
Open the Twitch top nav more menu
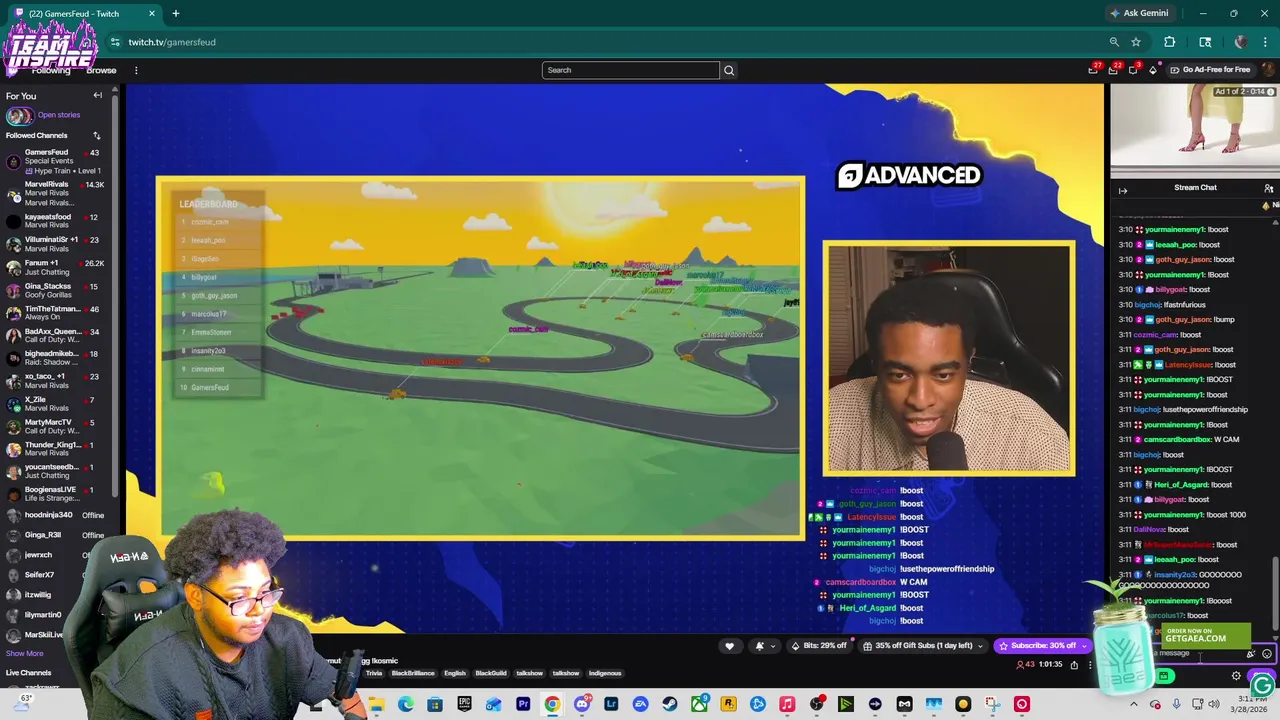pyautogui.click(x=136, y=70)
